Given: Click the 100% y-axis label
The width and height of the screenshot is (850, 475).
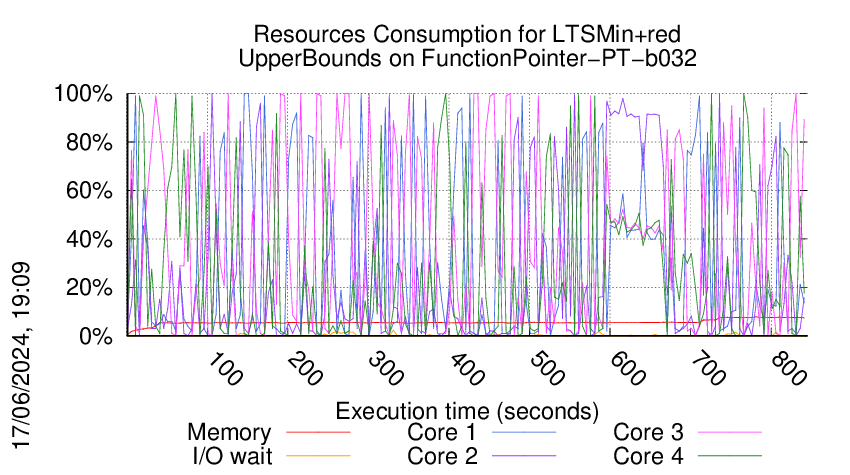Looking at the screenshot, I should [83, 94].
